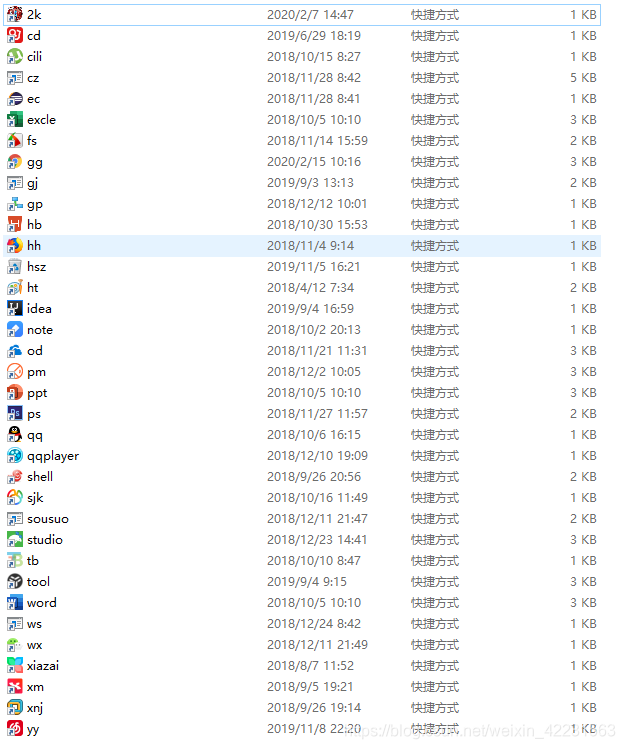
Task: Select the gg Chrome shortcut icon
Action: point(15,161)
